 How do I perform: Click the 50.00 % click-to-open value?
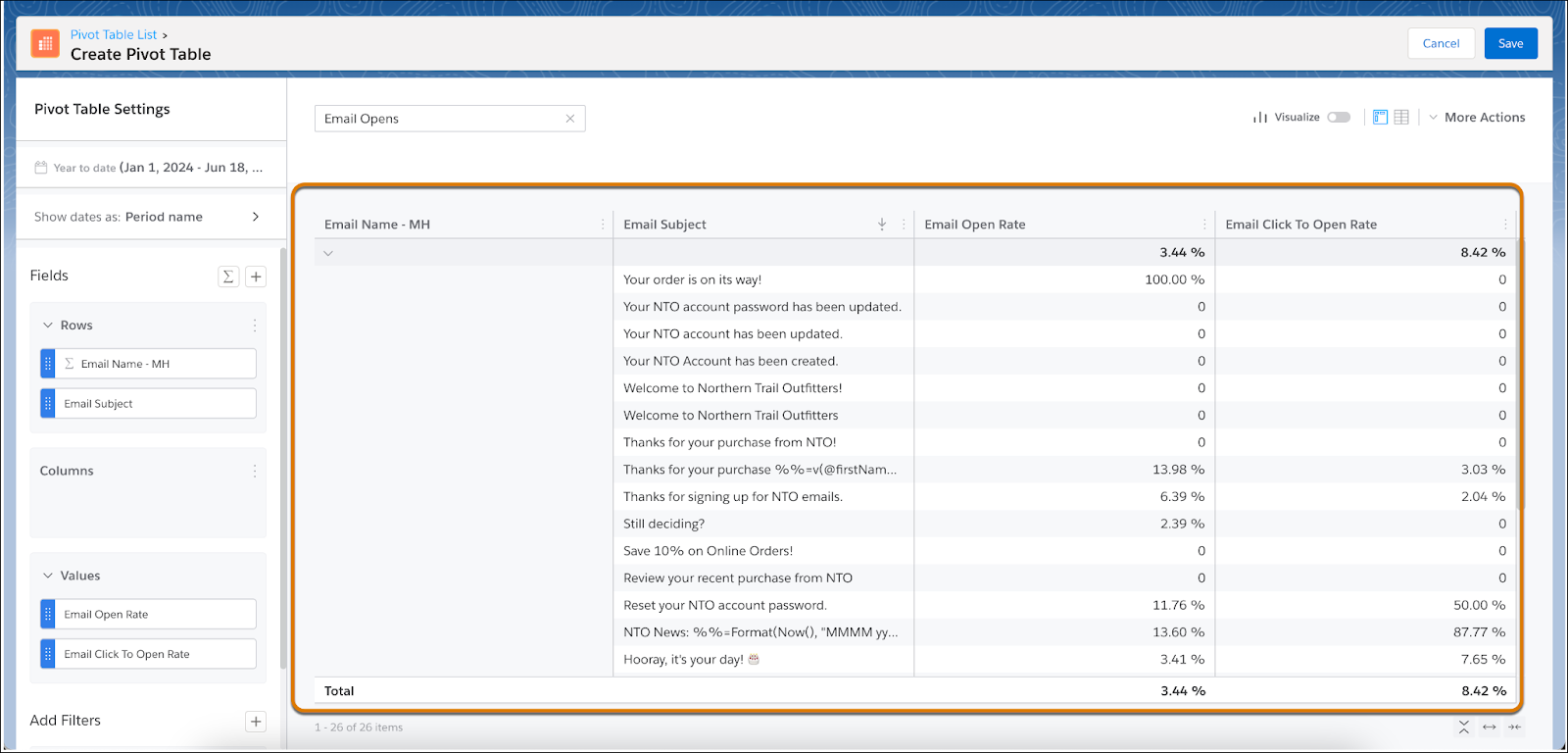(1479, 605)
